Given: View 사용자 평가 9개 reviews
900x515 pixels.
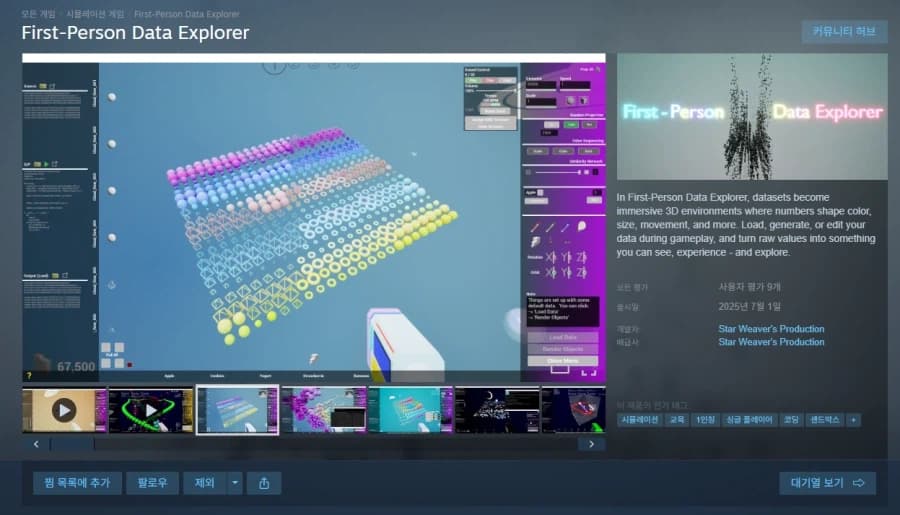Looking at the screenshot, I should pyautogui.click(x=749, y=286).
